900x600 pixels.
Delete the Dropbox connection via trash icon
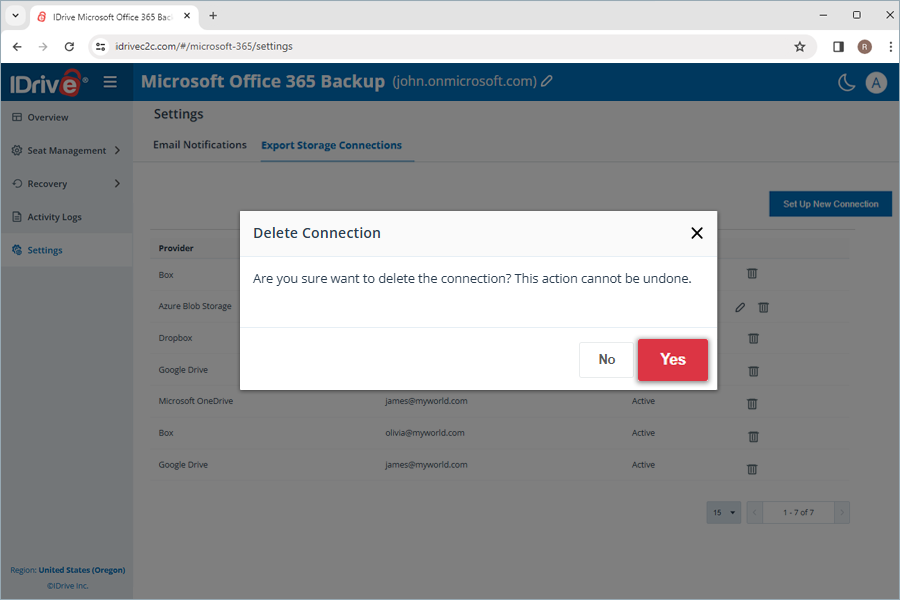(751, 339)
